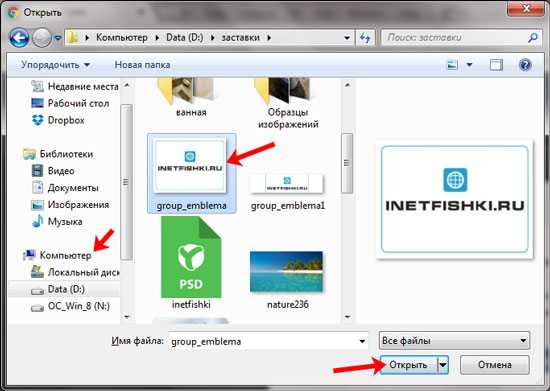Click the search magnifier icon

click(x=532, y=37)
